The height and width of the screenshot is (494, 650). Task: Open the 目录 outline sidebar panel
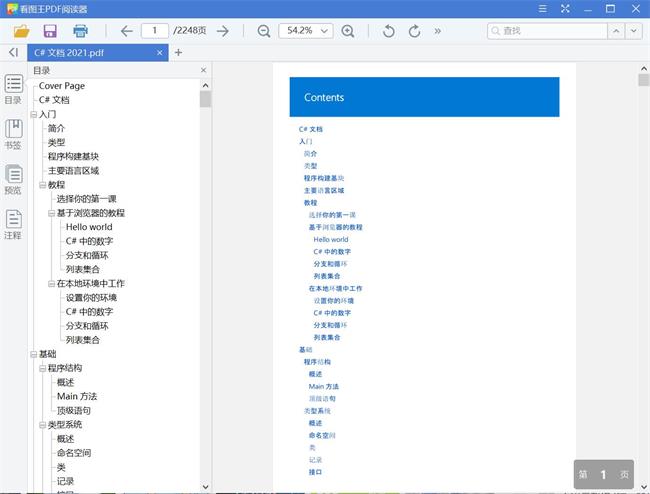click(x=13, y=89)
